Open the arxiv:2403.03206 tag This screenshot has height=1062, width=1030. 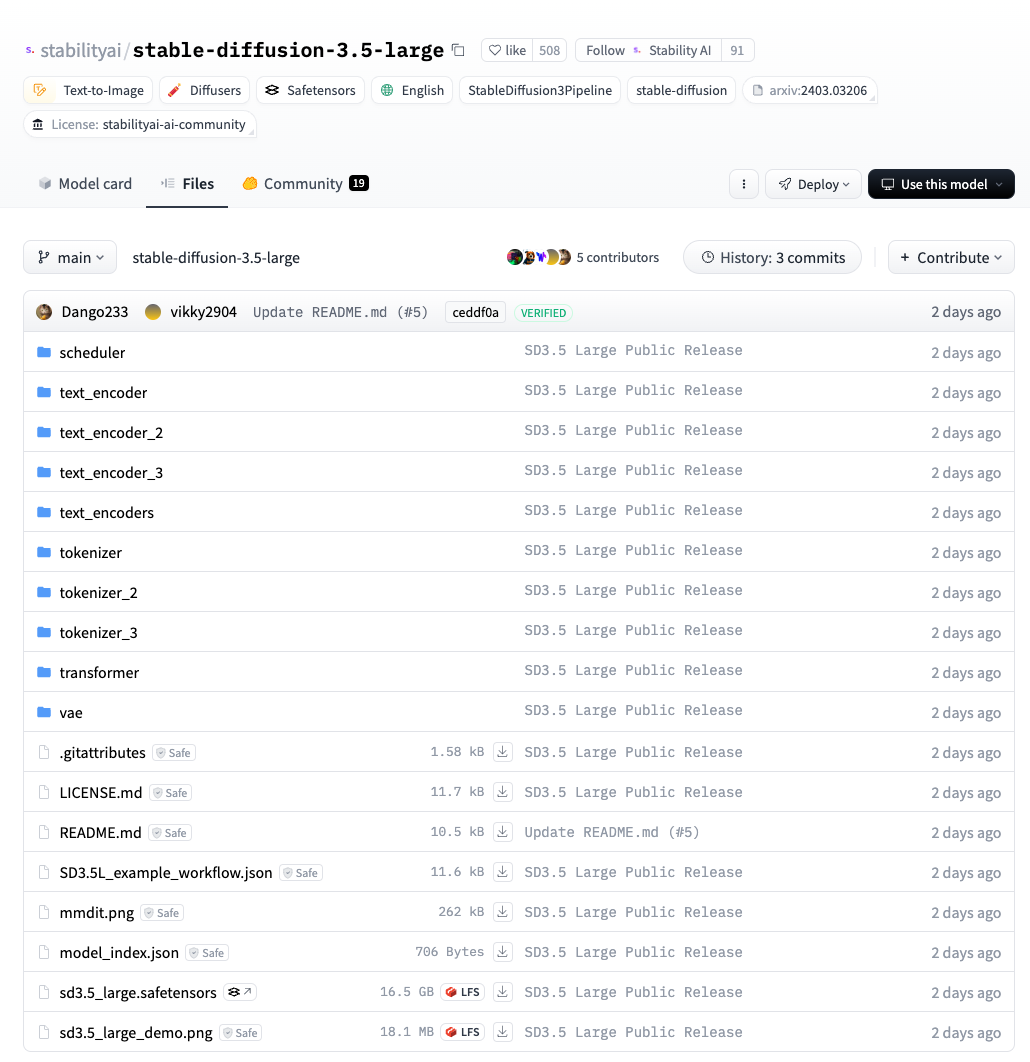point(810,90)
